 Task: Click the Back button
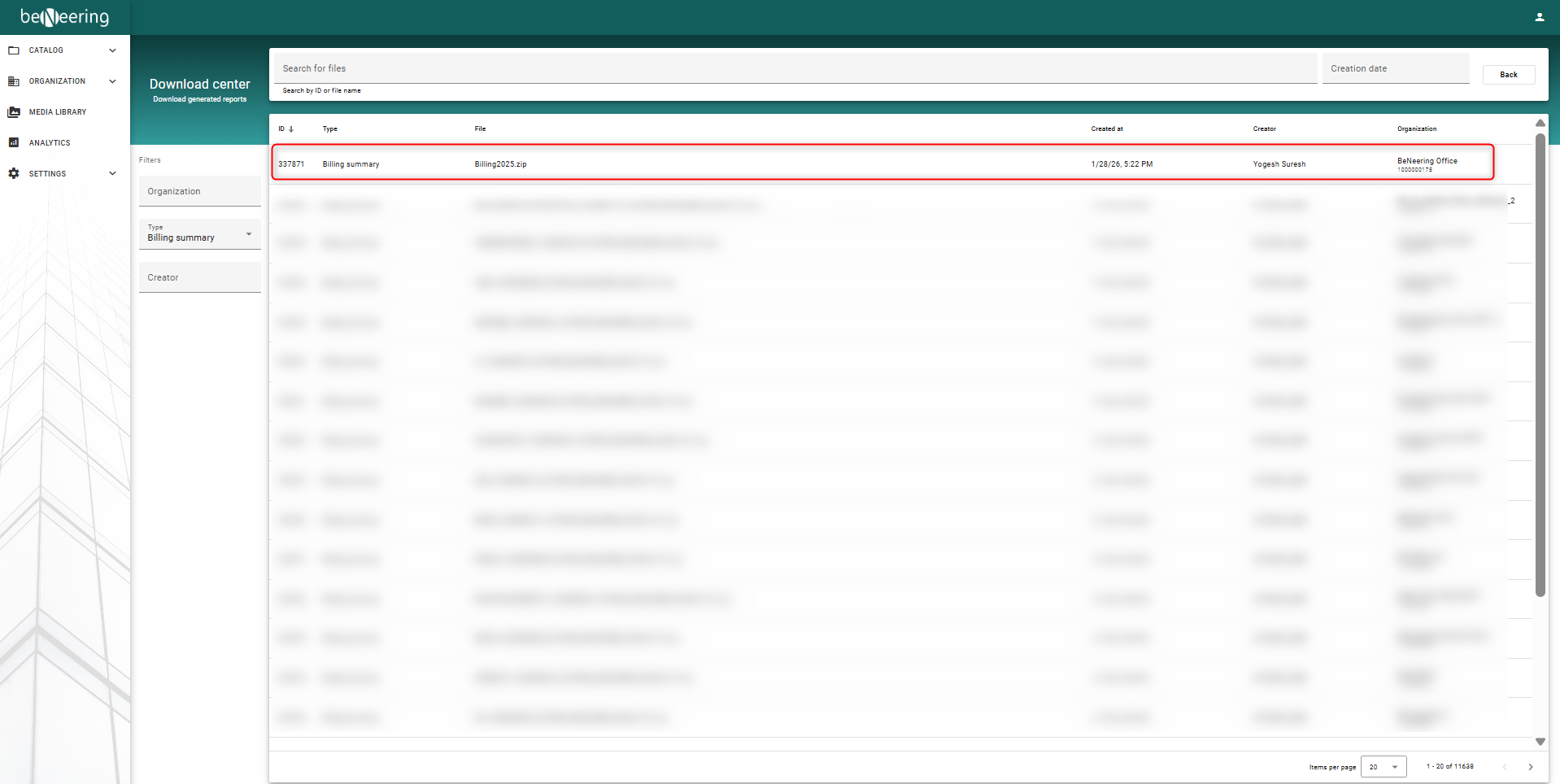1508,75
